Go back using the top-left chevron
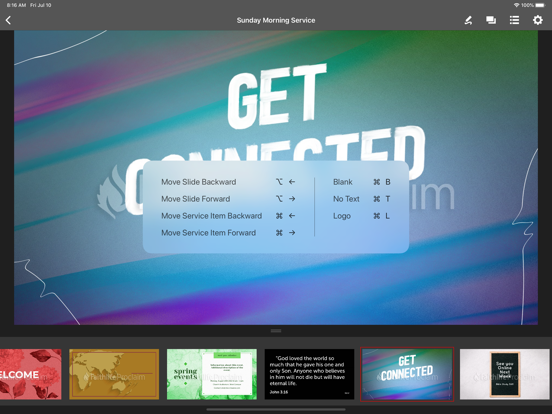Screen dimensions: 552x414 pos(8,20)
